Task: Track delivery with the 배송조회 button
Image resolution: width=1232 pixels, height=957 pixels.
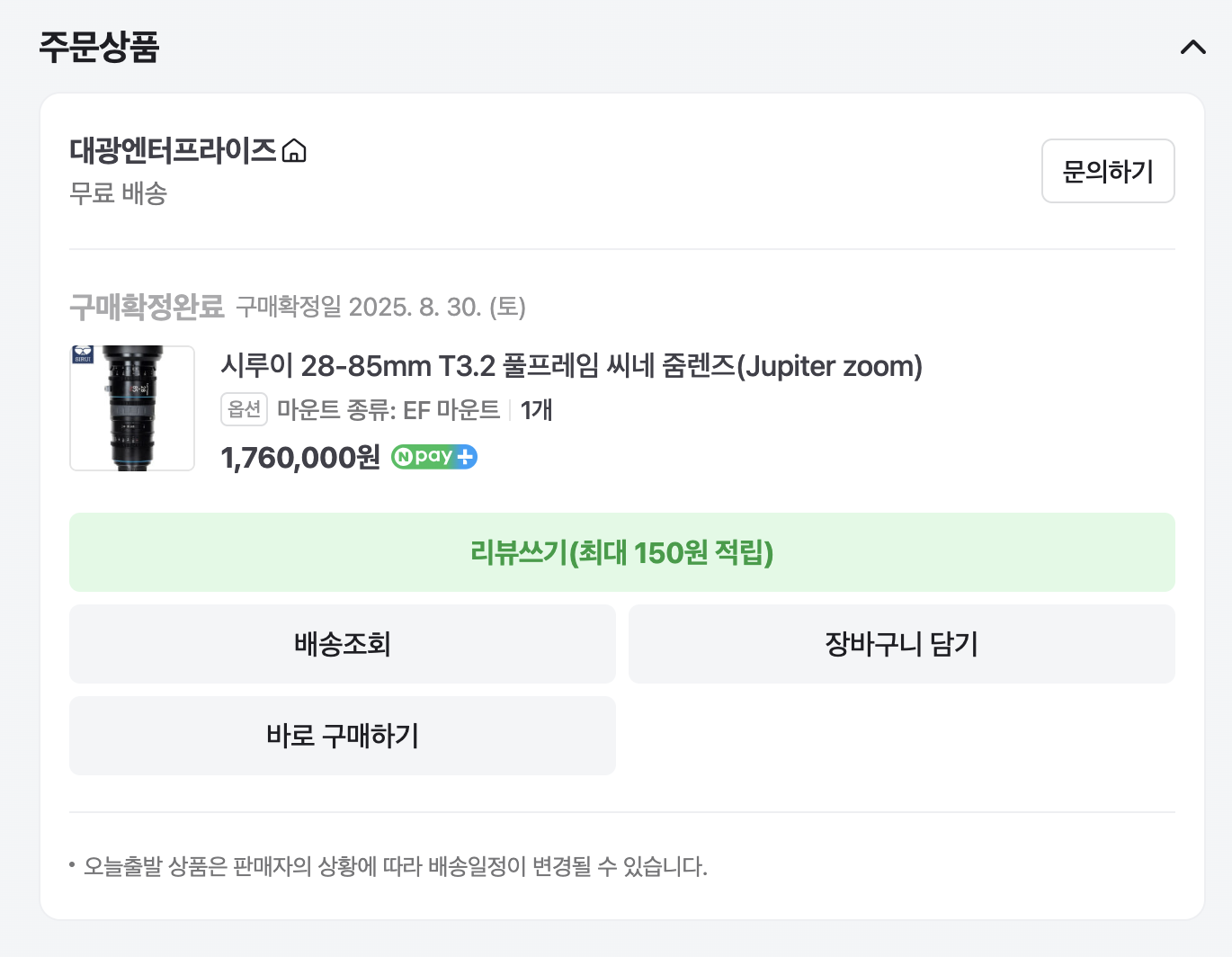Action: click(x=342, y=644)
